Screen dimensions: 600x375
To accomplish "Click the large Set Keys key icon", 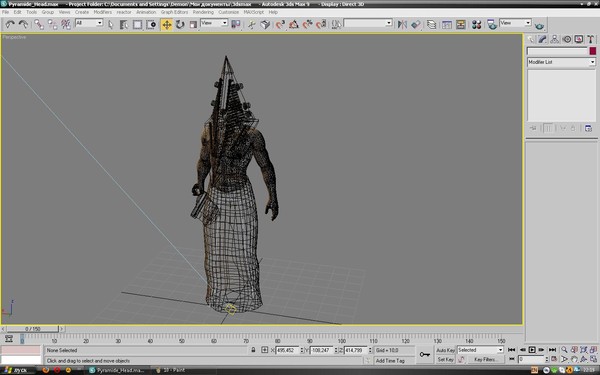I will point(424,354).
